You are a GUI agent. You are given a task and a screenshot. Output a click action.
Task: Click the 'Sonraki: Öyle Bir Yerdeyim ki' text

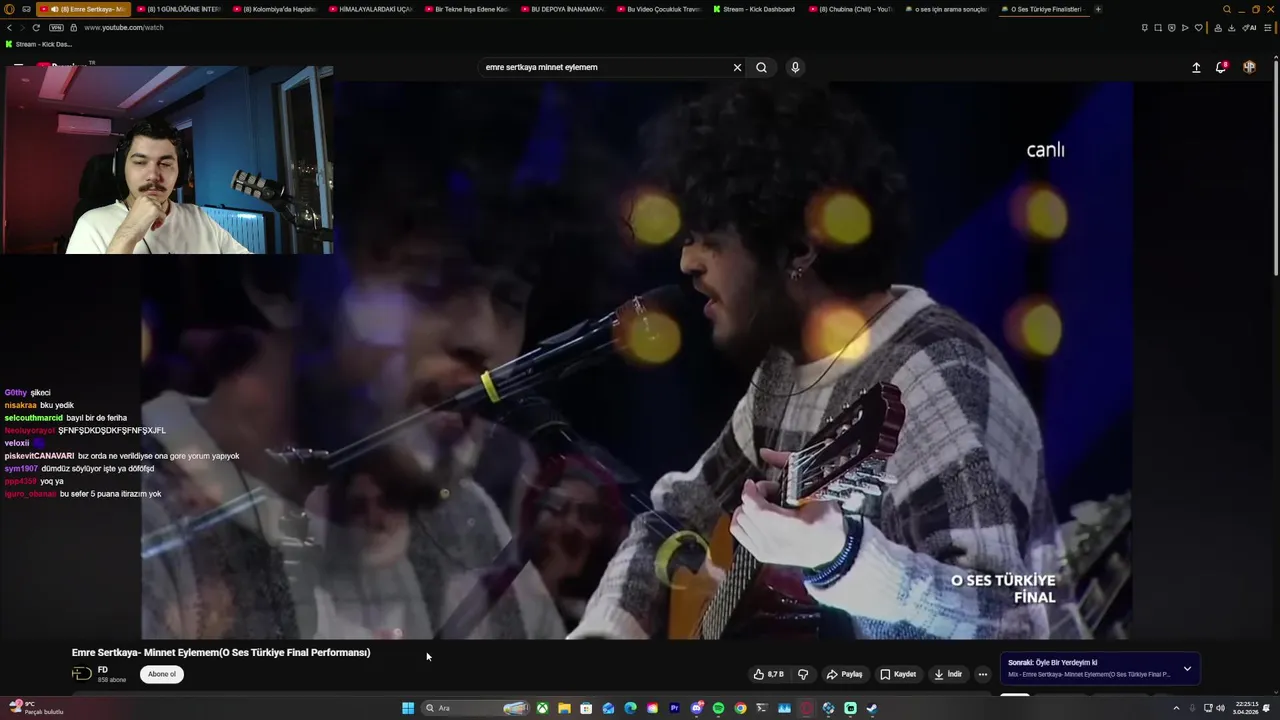1052,662
